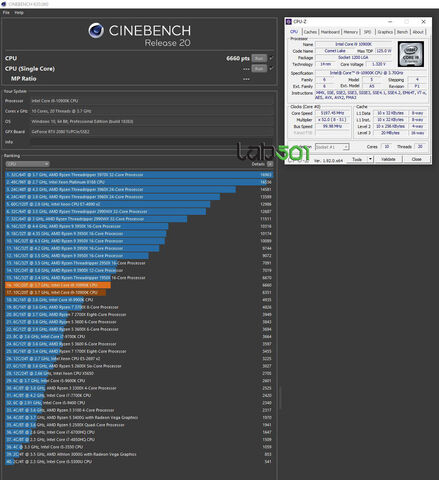This screenshot has width=439, height=480.
Task: Select the darker orange row 17 i9-10900K
Action: coord(139,292)
